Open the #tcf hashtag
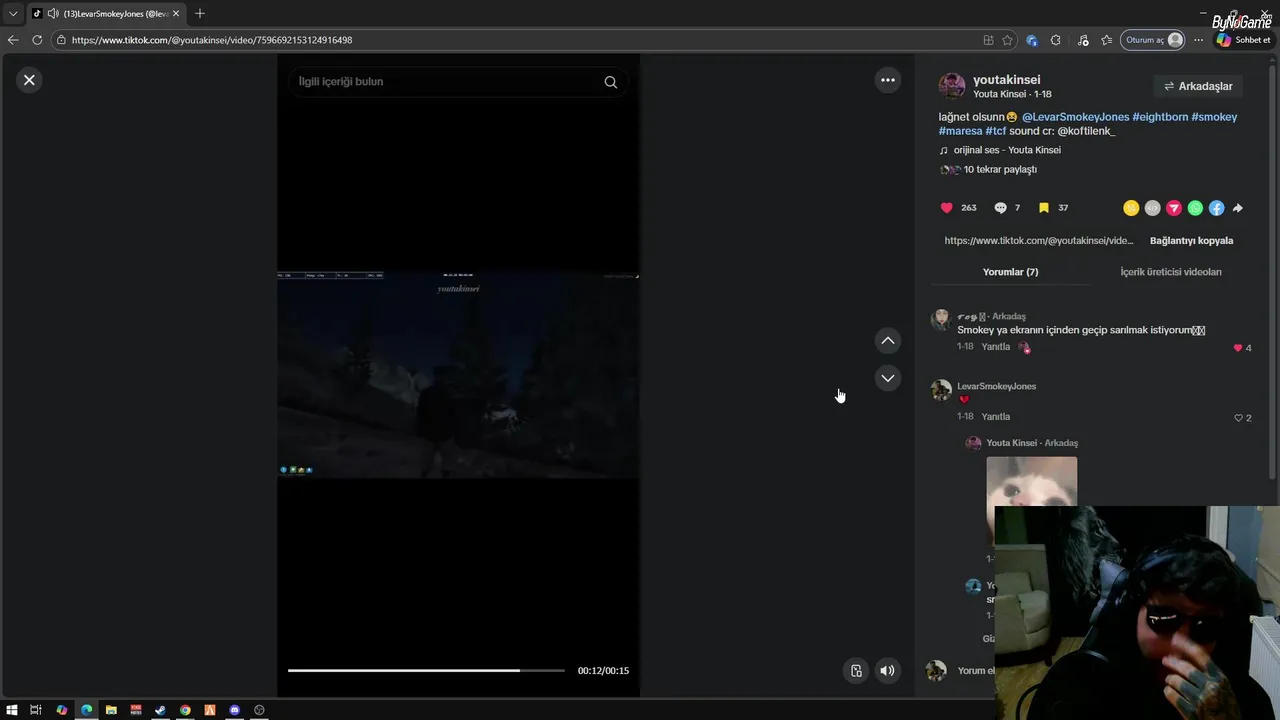Screen dimensions: 1280x720 tap(996, 131)
